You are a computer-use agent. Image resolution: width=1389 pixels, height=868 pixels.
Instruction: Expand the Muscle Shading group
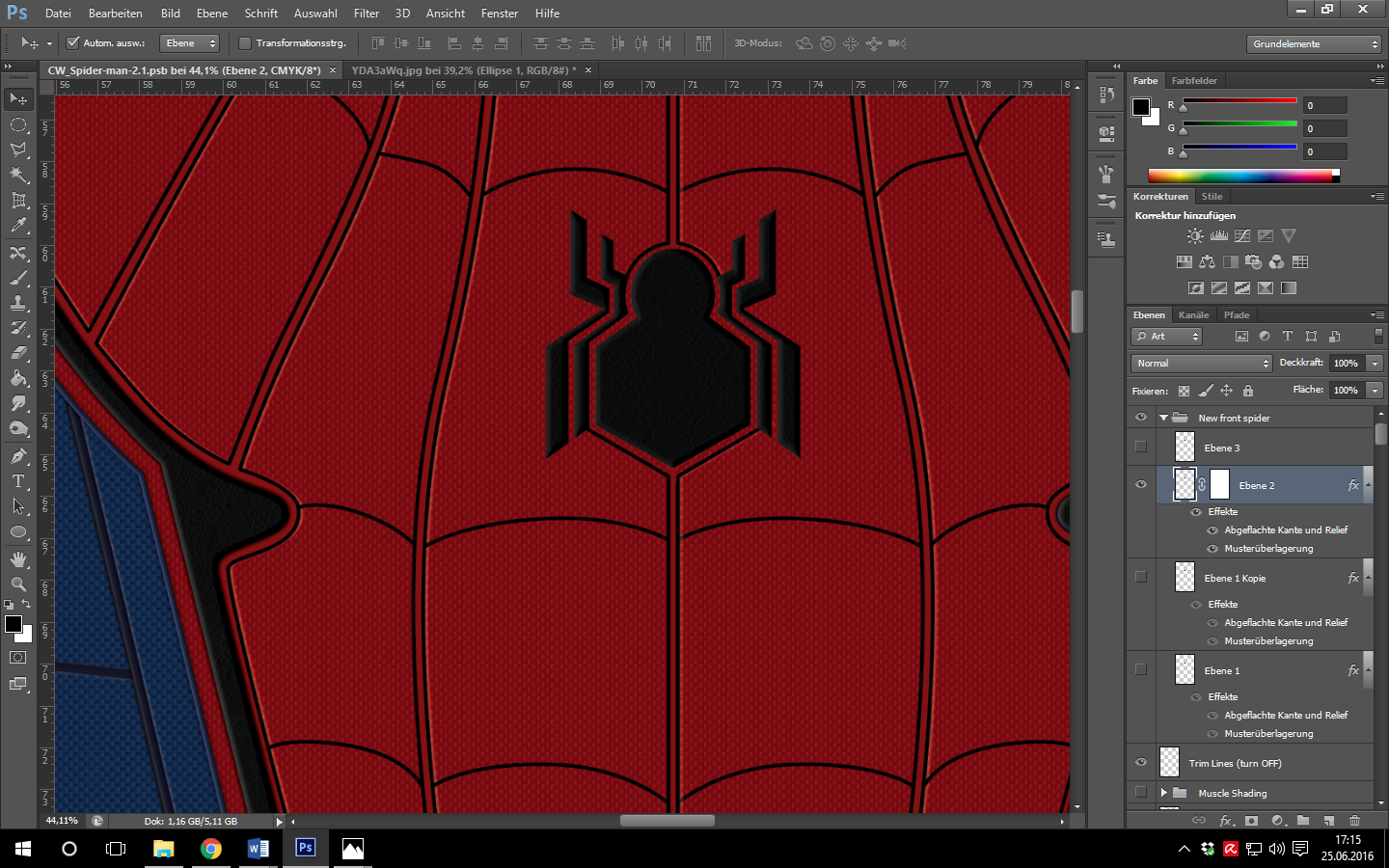1164,792
